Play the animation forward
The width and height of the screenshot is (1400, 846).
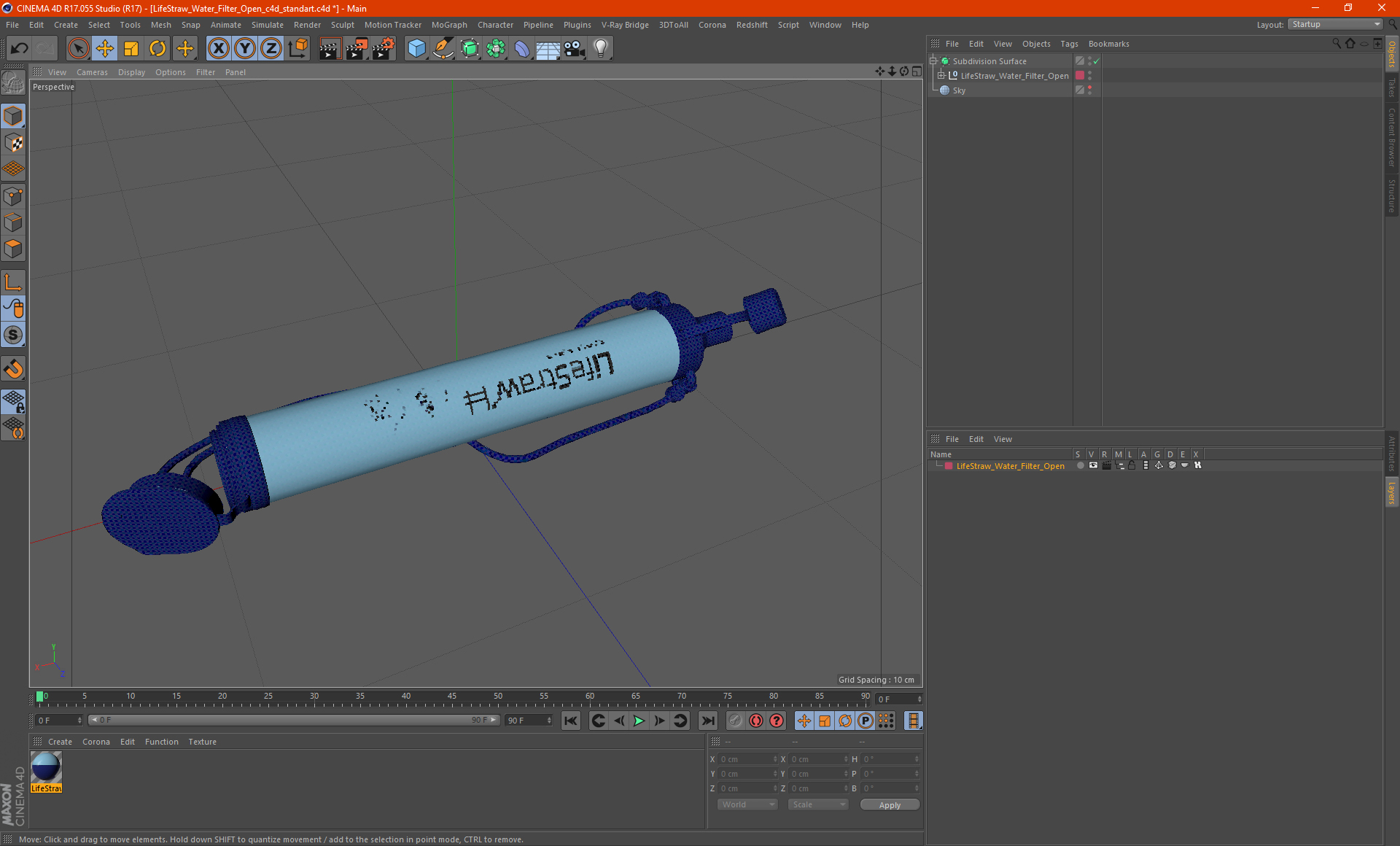pos(639,721)
